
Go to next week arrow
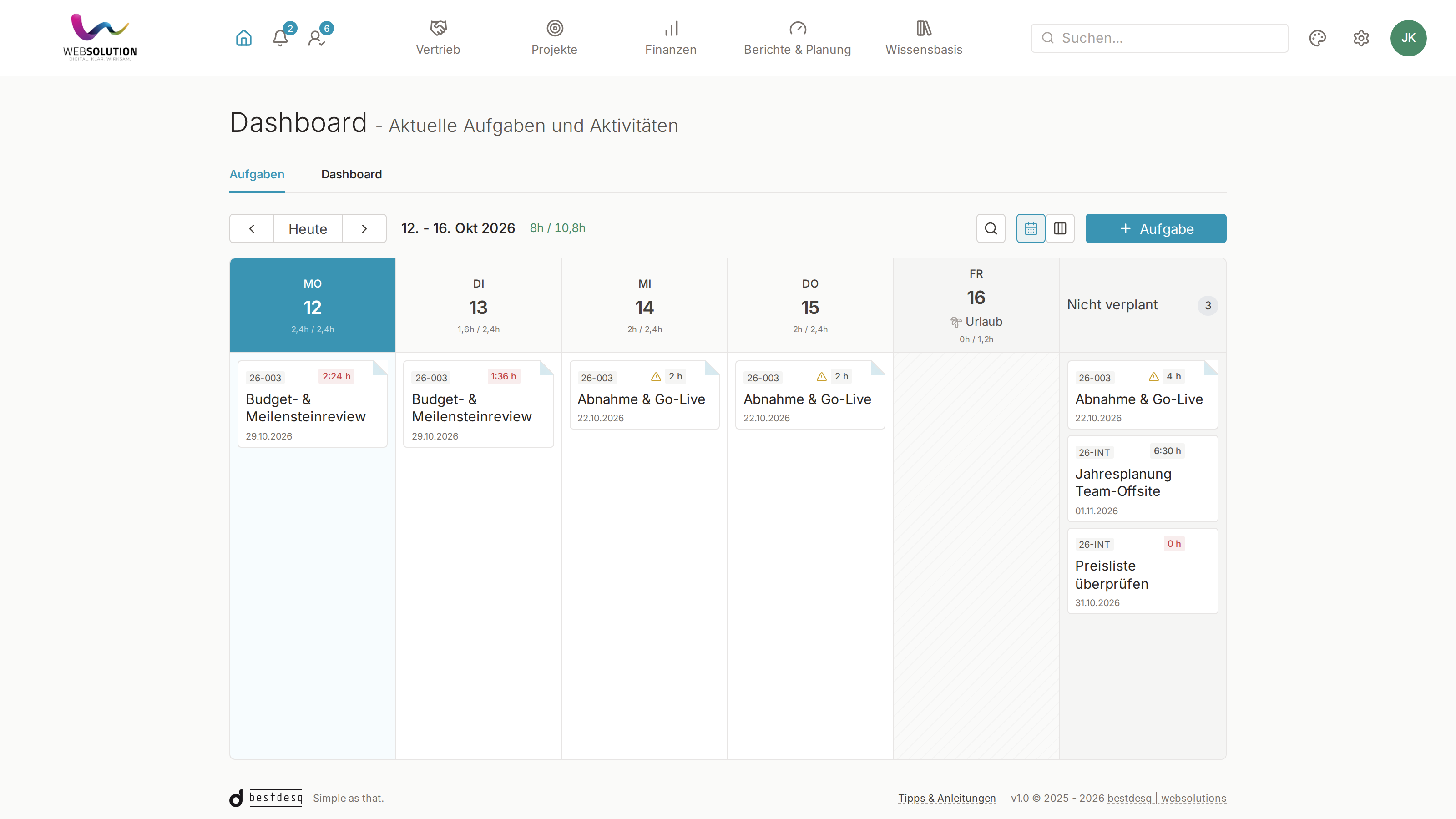tap(364, 228)
